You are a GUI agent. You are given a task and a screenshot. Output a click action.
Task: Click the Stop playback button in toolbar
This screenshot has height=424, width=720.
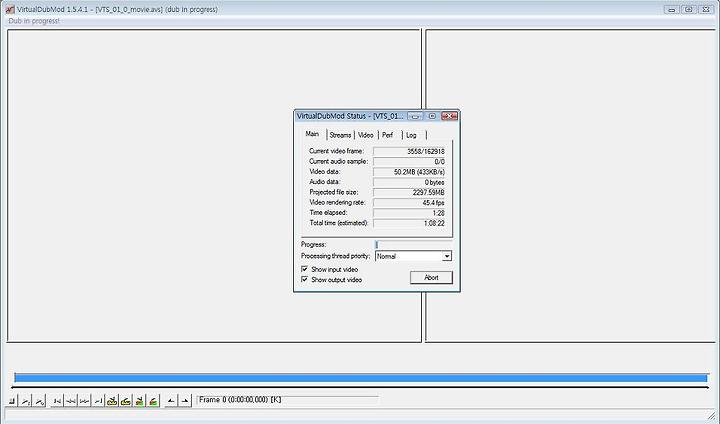click(x=12, y=401)
